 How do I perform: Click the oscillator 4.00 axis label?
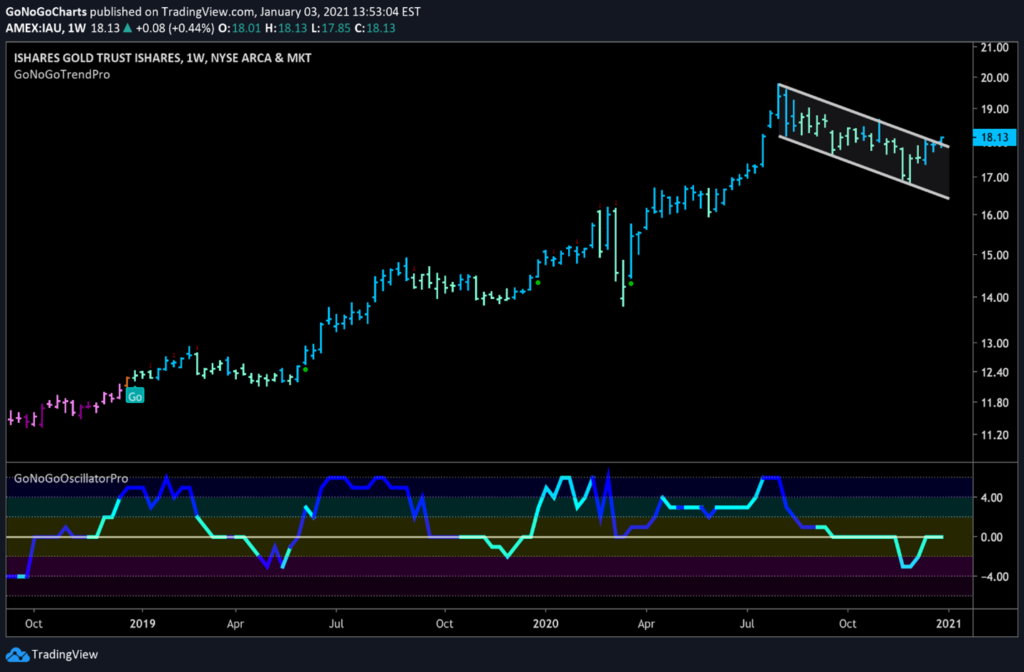pyautogui.click(x=992, y=498)
